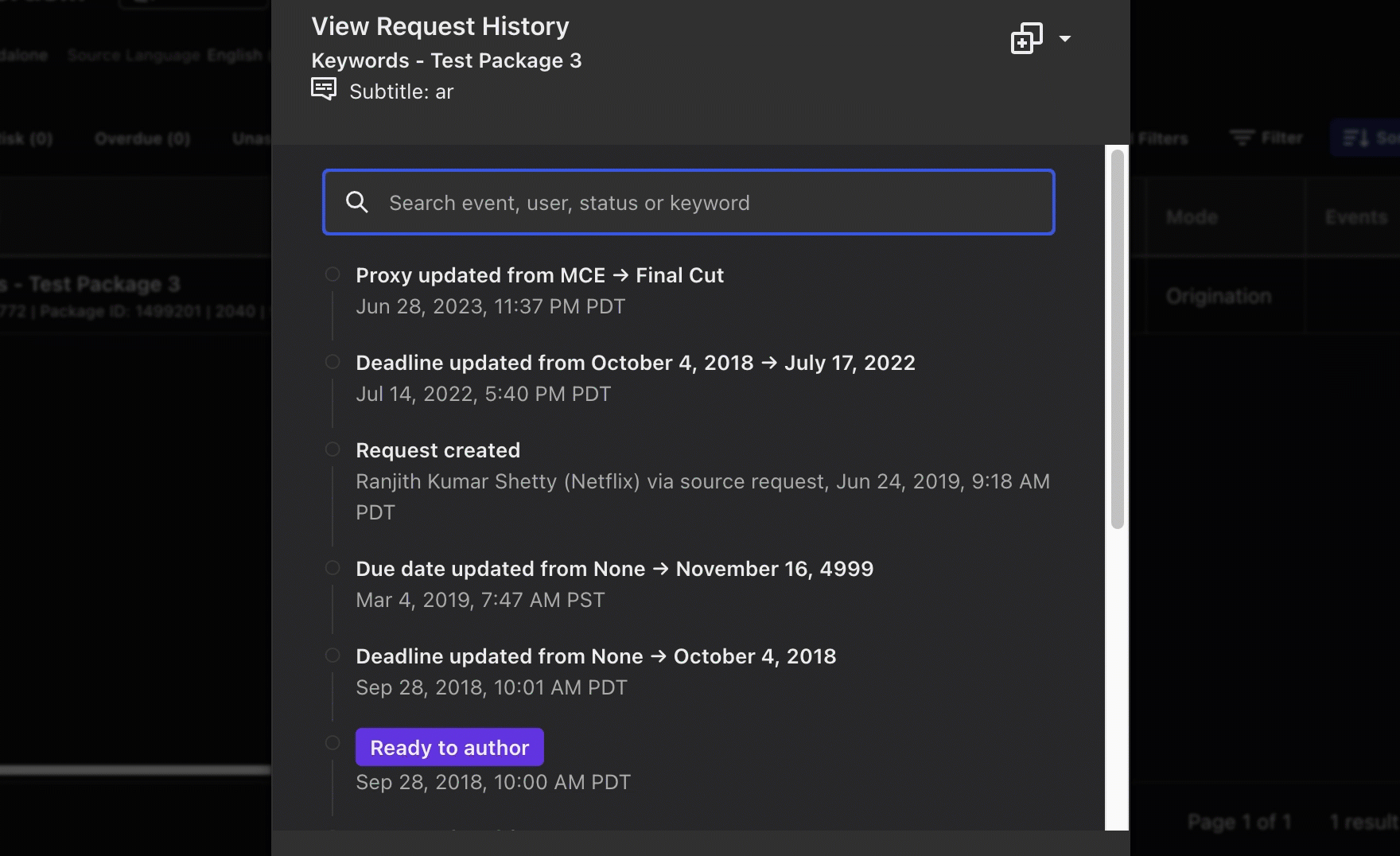Click the timeline node beside the July 2022 deadline event

pos(332,361)
